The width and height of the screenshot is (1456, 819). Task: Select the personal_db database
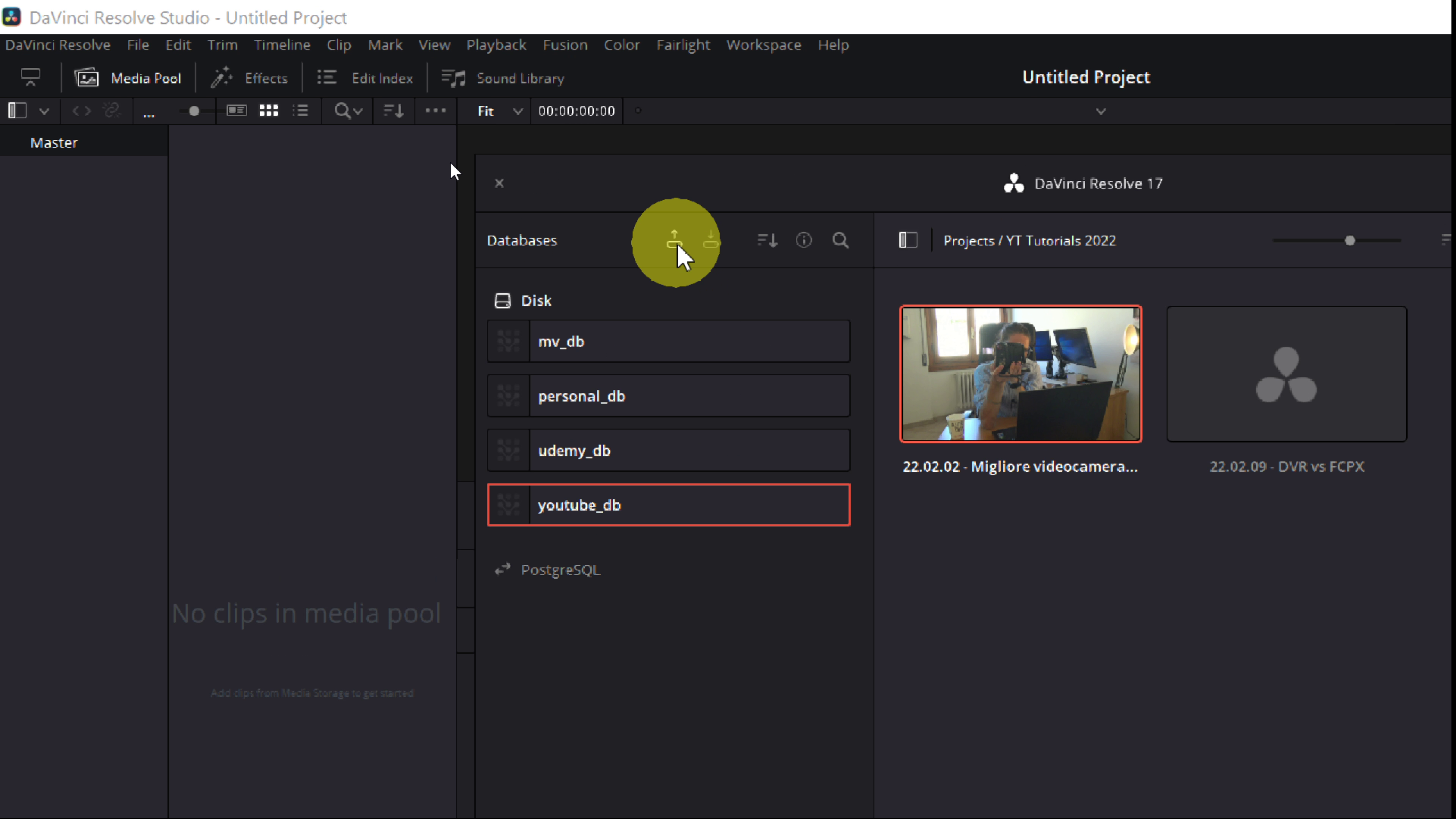(668, 396)
